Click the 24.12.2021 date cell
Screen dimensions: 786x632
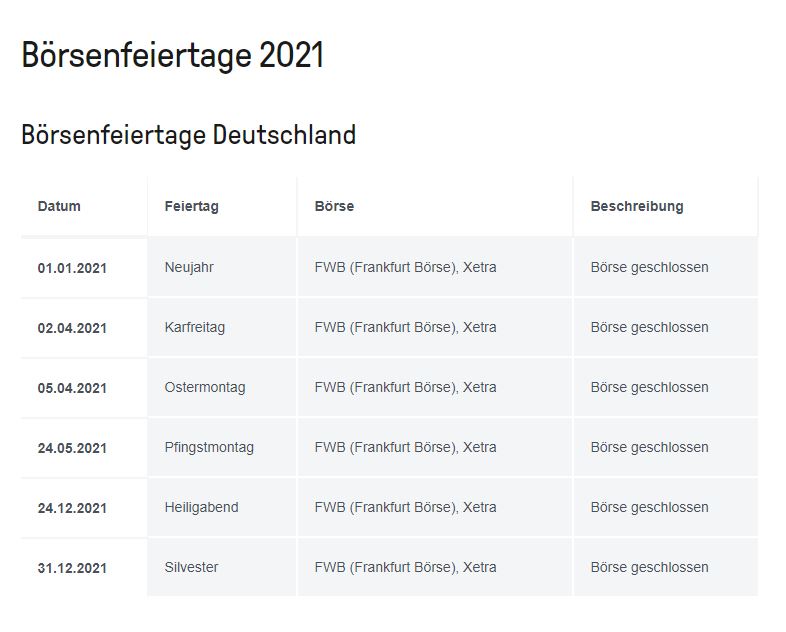click(x=72, y=508)
